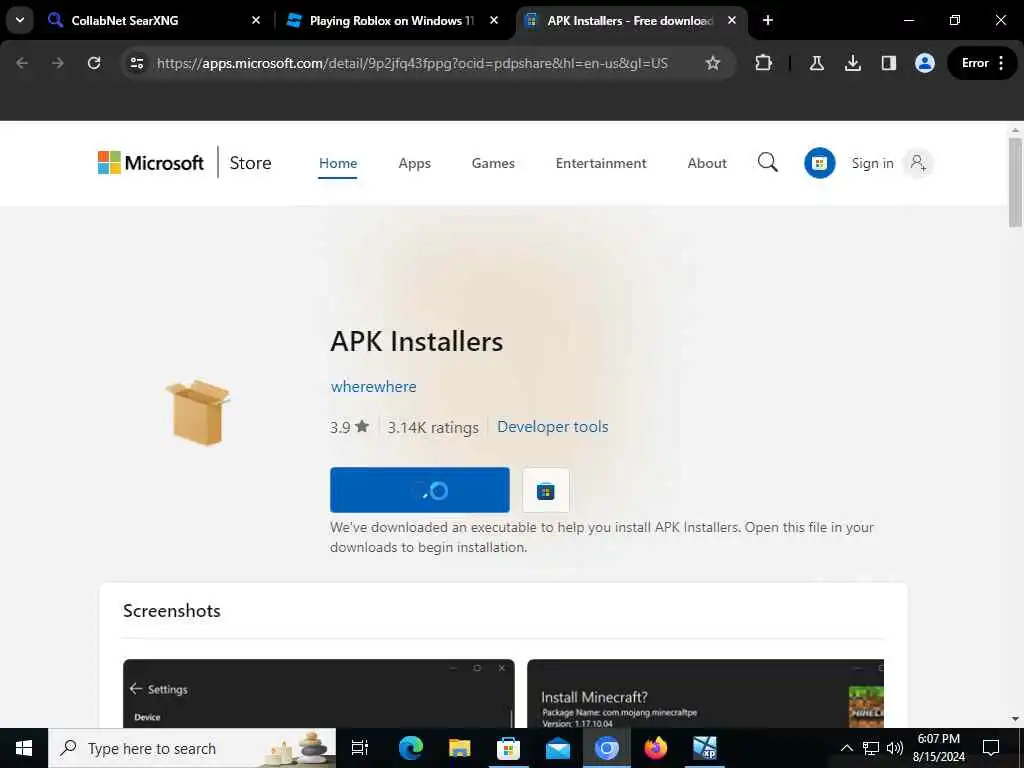Image resolution: width=1024 pixels, height=768 pixels.
Task: Go back to the previous page
Action: (22, 63)
